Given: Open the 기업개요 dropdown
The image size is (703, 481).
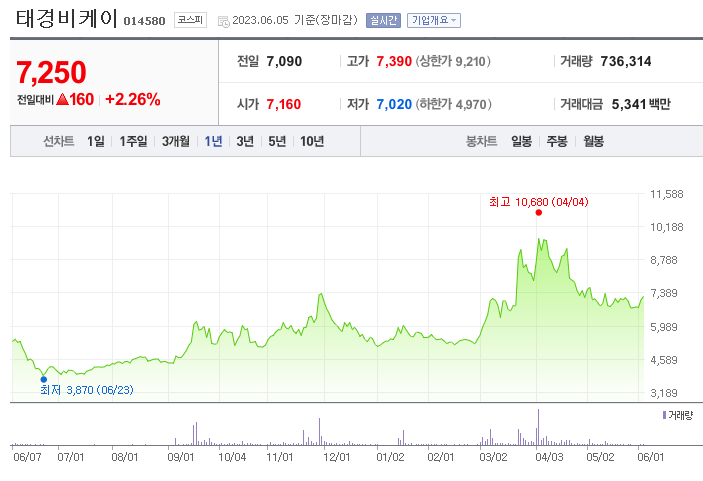Looking at the screenshot, I should [x=434, y=20].
